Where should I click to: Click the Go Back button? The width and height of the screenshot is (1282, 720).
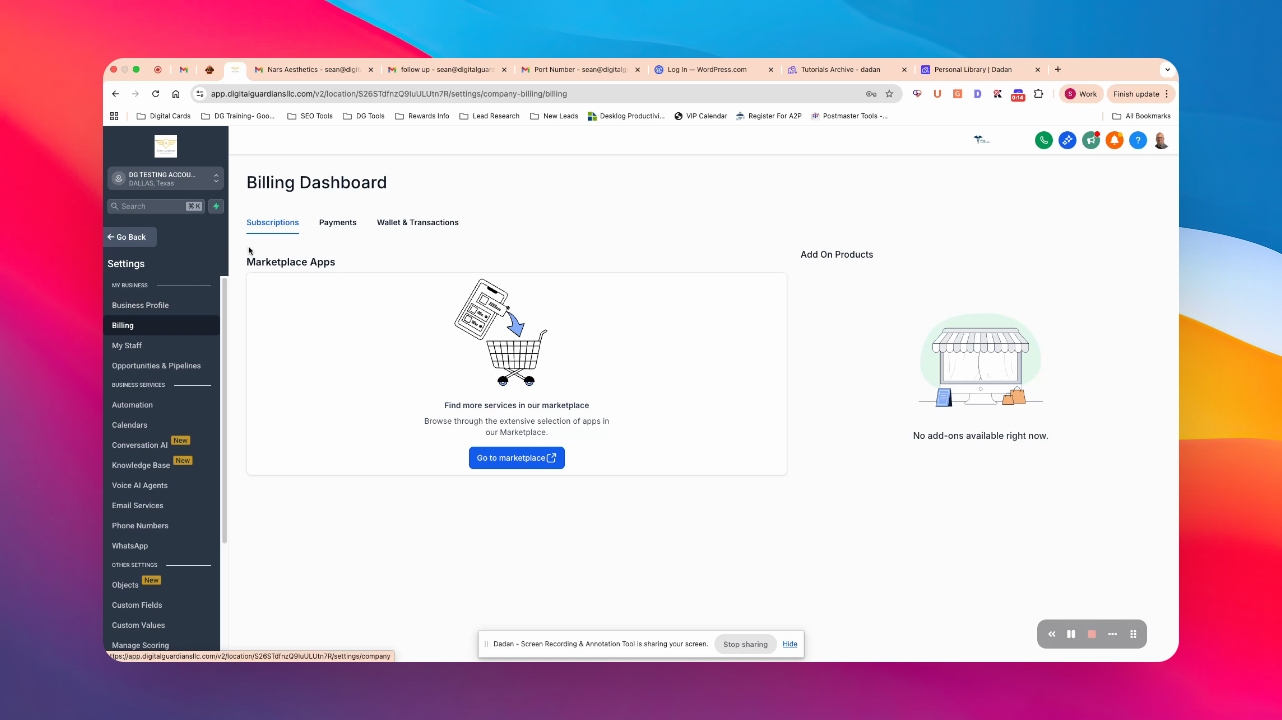tap(130, 237)
